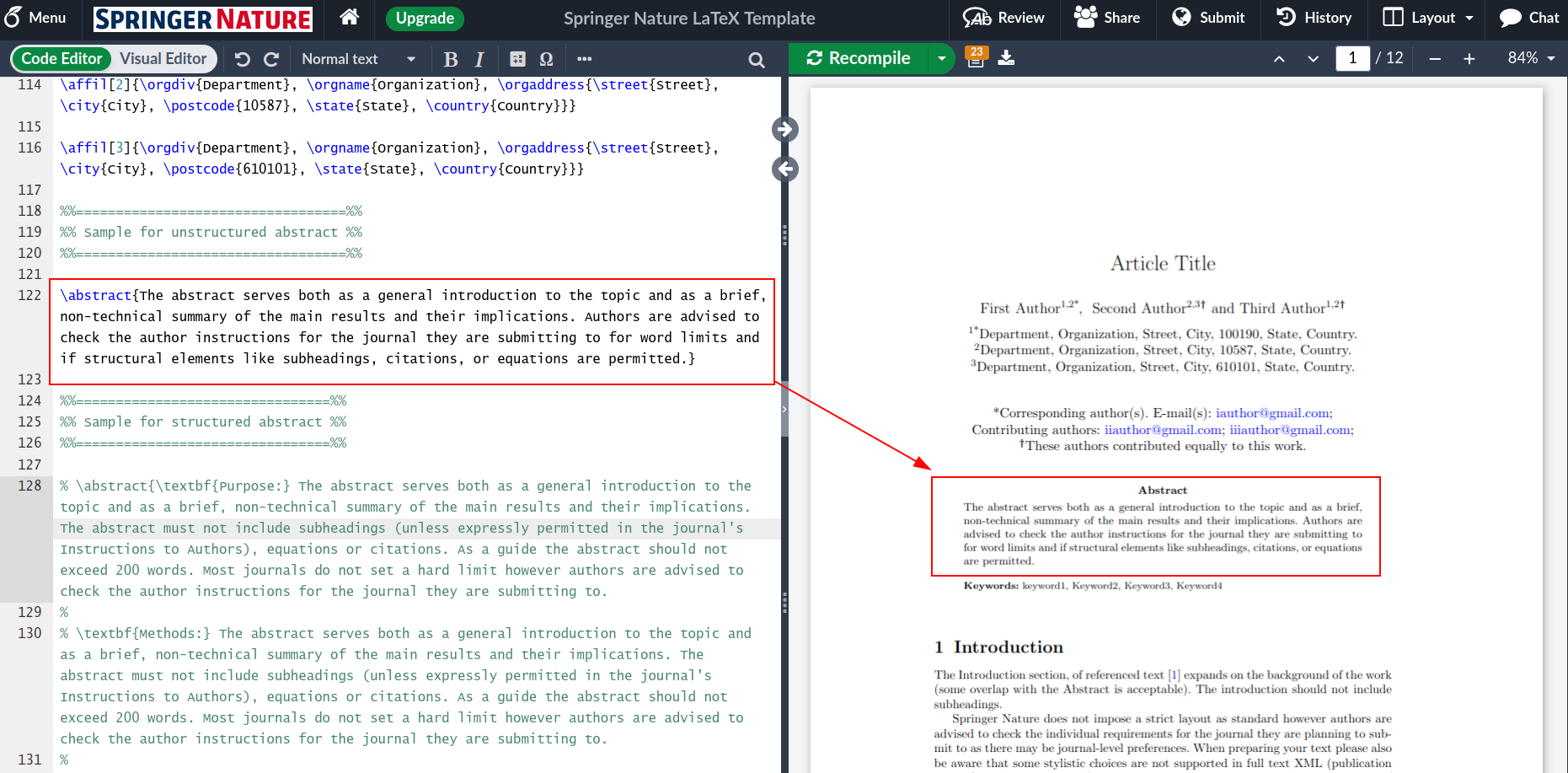This screenshot has width=1568, height=773.
Task: Expand the Layout dropdown
Action: [x=1428, y=18]
